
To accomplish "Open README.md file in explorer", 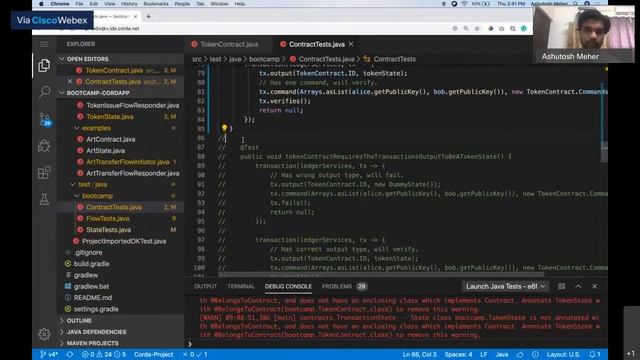I will pyautogui.click(x=93, y=298).
